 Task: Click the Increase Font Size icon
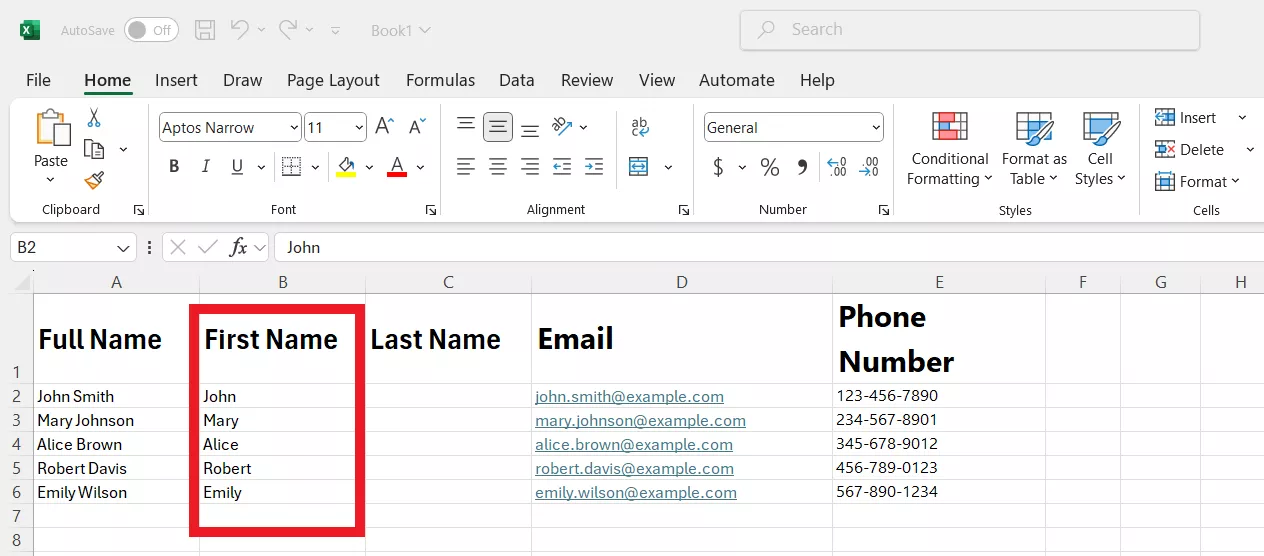coord(384,127)
